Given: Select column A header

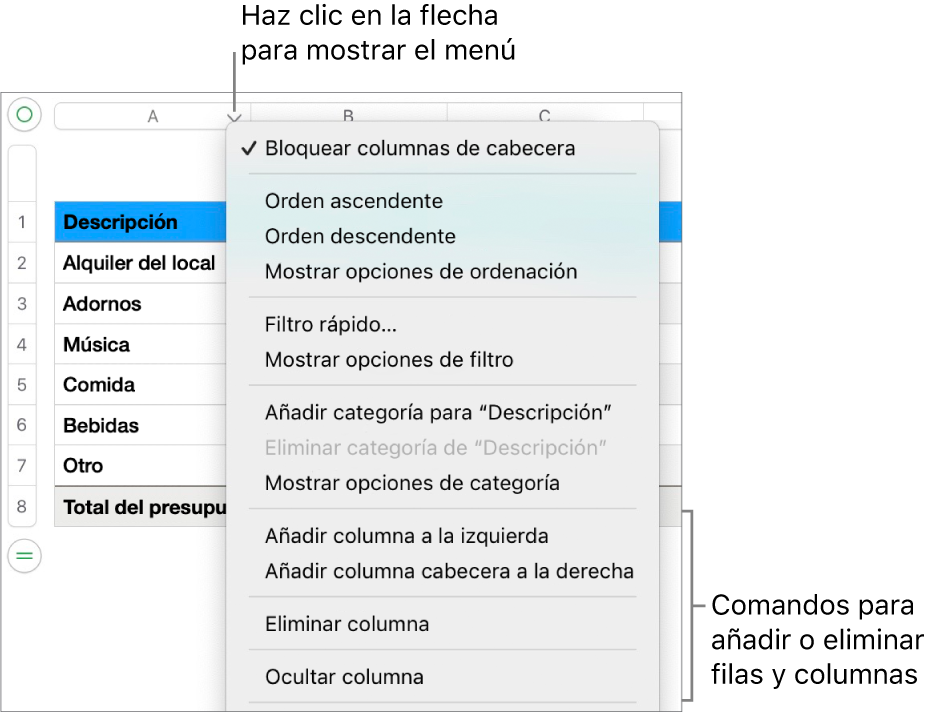Looking at the screenshot, I should click(152, 117).
